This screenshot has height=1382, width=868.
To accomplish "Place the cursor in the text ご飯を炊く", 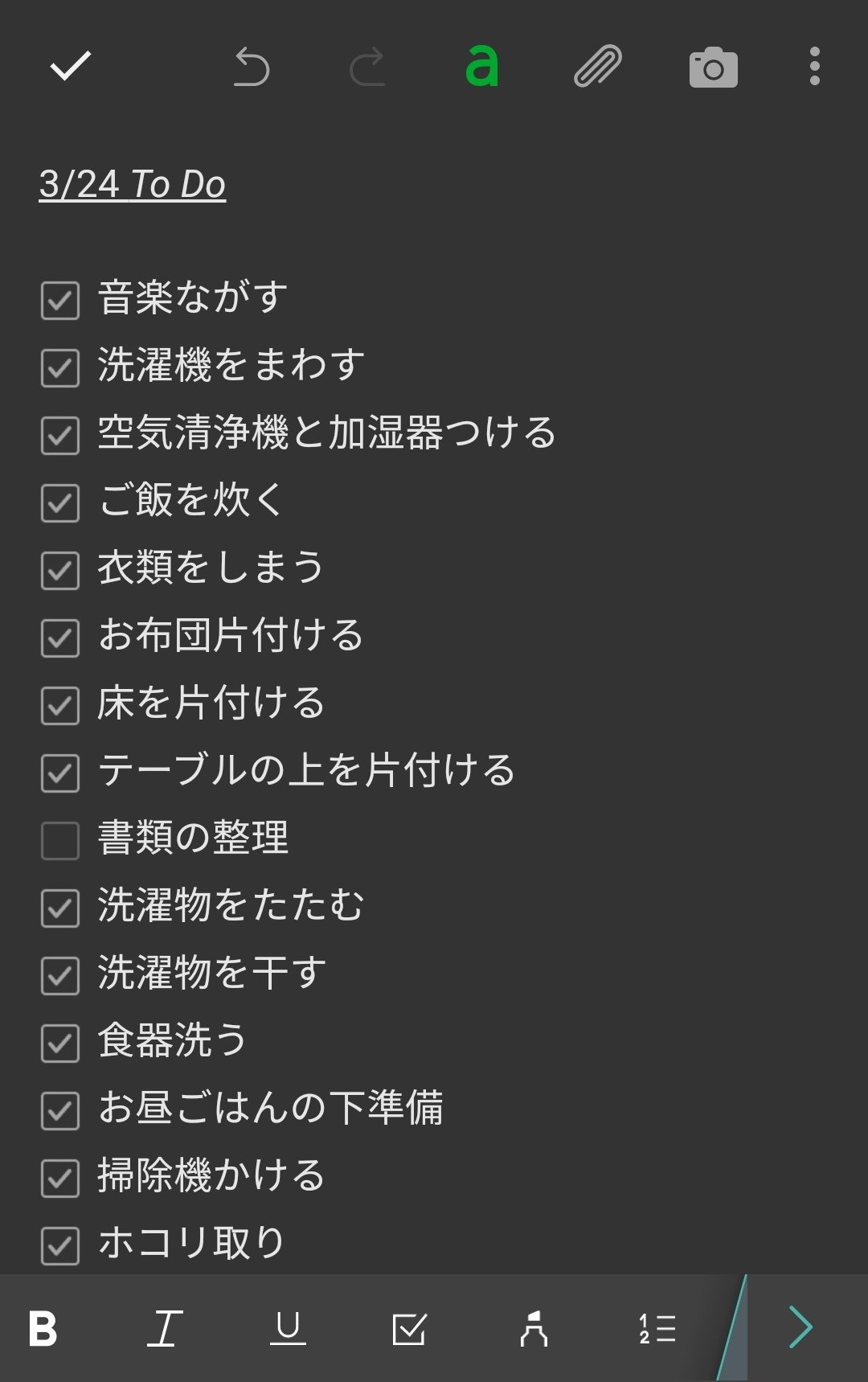I will tap(190, 500).
